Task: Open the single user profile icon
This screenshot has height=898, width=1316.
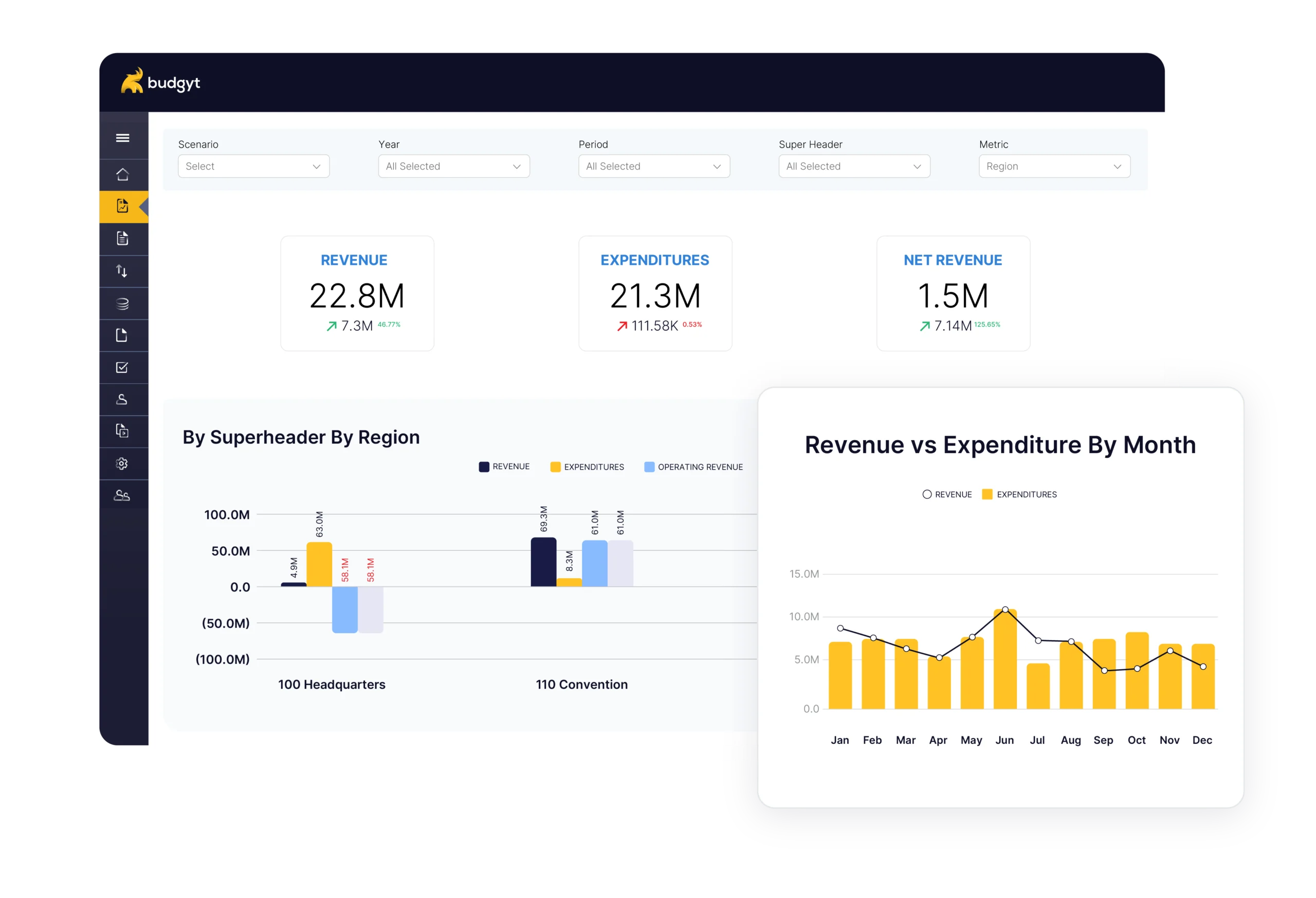Action: [x=122, y=400]
